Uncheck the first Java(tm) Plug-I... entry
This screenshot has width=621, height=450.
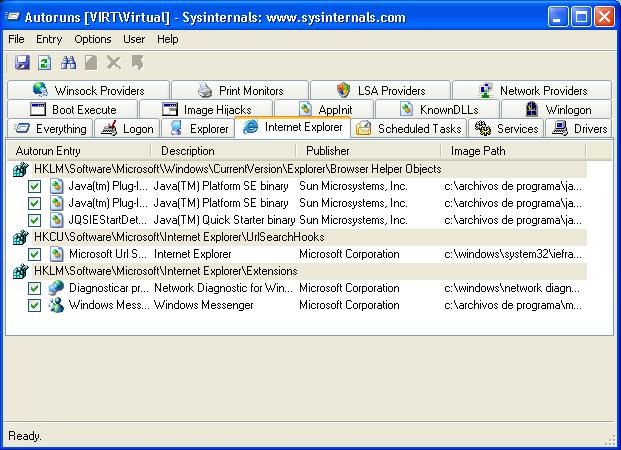[34, 186]
